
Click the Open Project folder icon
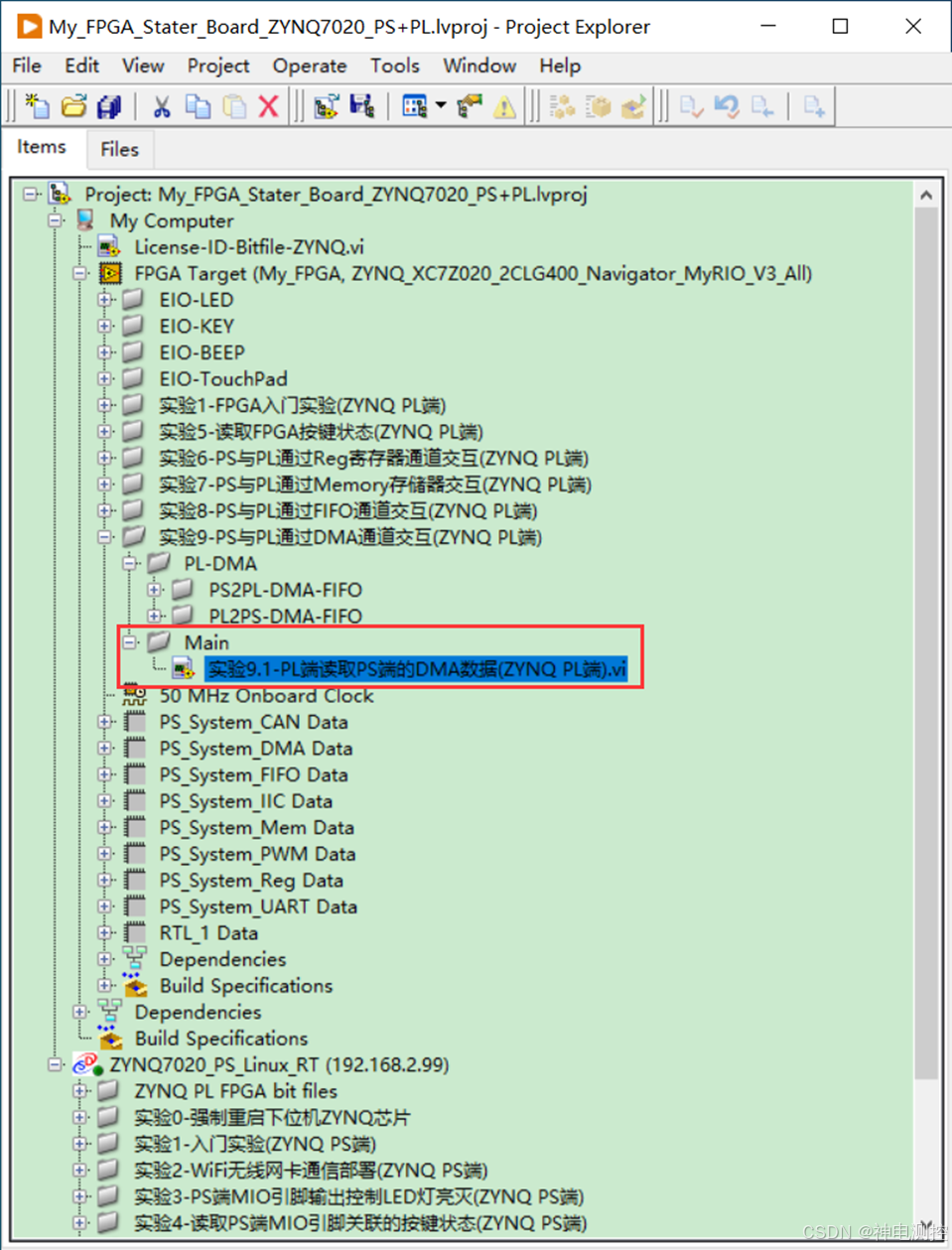(x=73, y=106)
